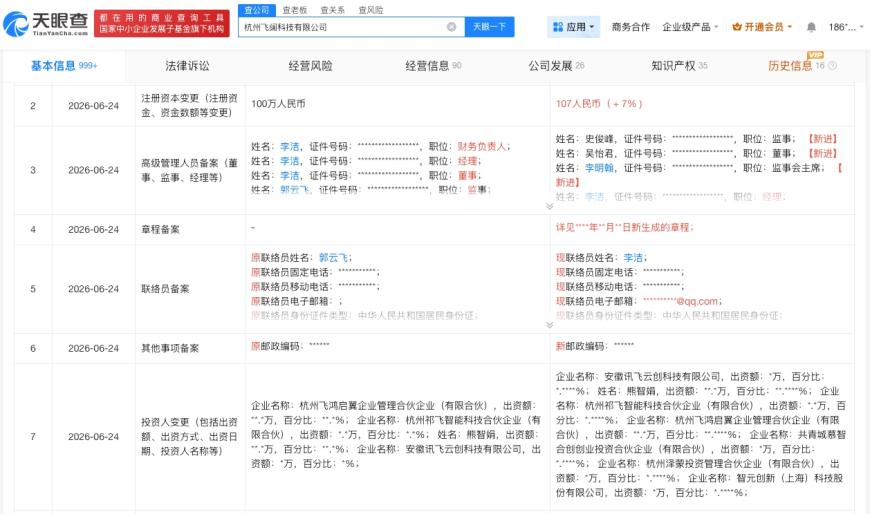Click the 应用 grid icon
This screenshot has width=870, height=514.
coord(558,27)
